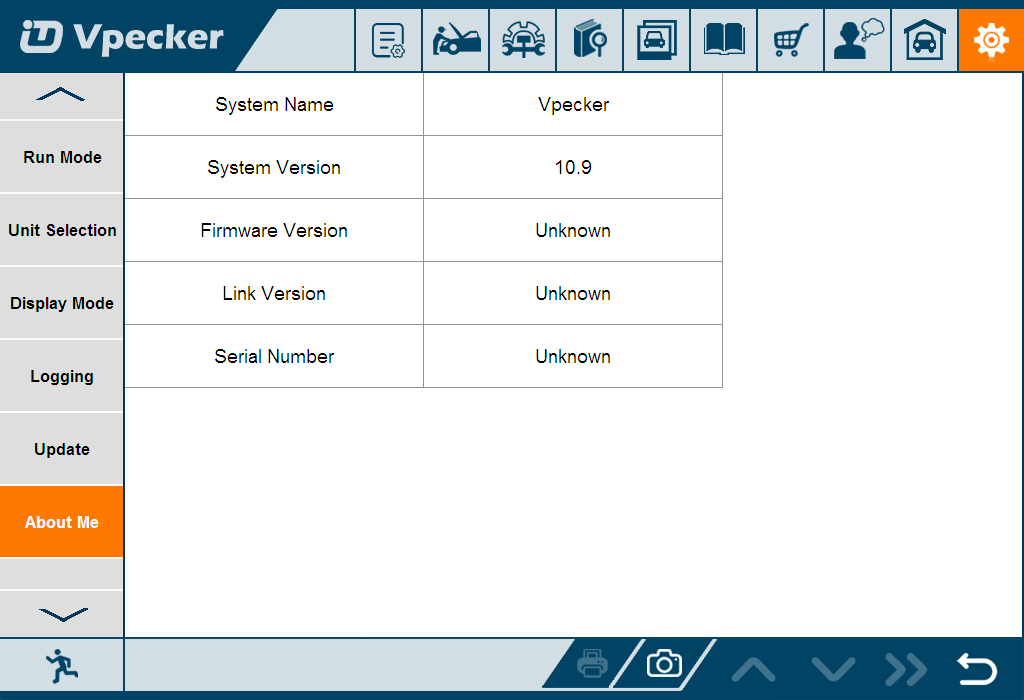Image resolution: width=1024 pixels, height=700 pixels.
Task: Open the vehicle diagnostics car-hood icon
Action: click(x=456, y=40)
